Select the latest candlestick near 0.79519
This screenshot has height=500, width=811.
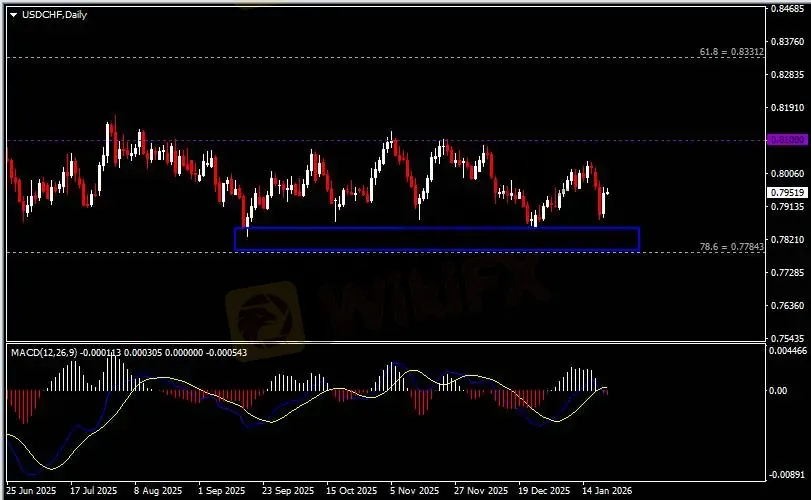[x=607, y=192]
